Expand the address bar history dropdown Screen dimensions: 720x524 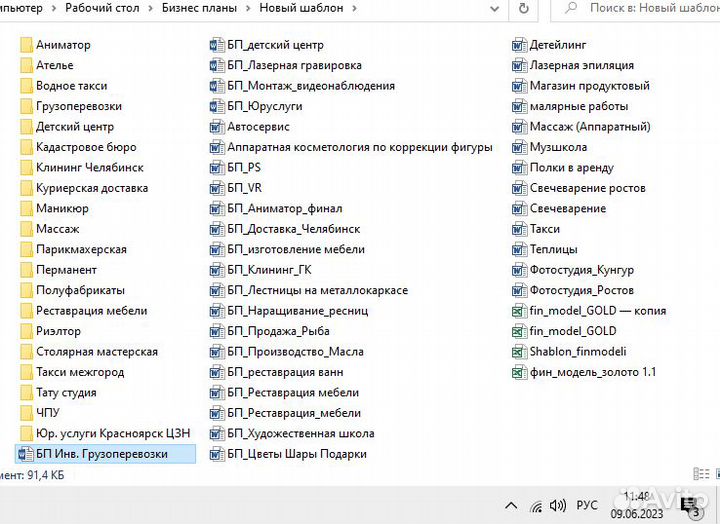click(x=492, y=8)
